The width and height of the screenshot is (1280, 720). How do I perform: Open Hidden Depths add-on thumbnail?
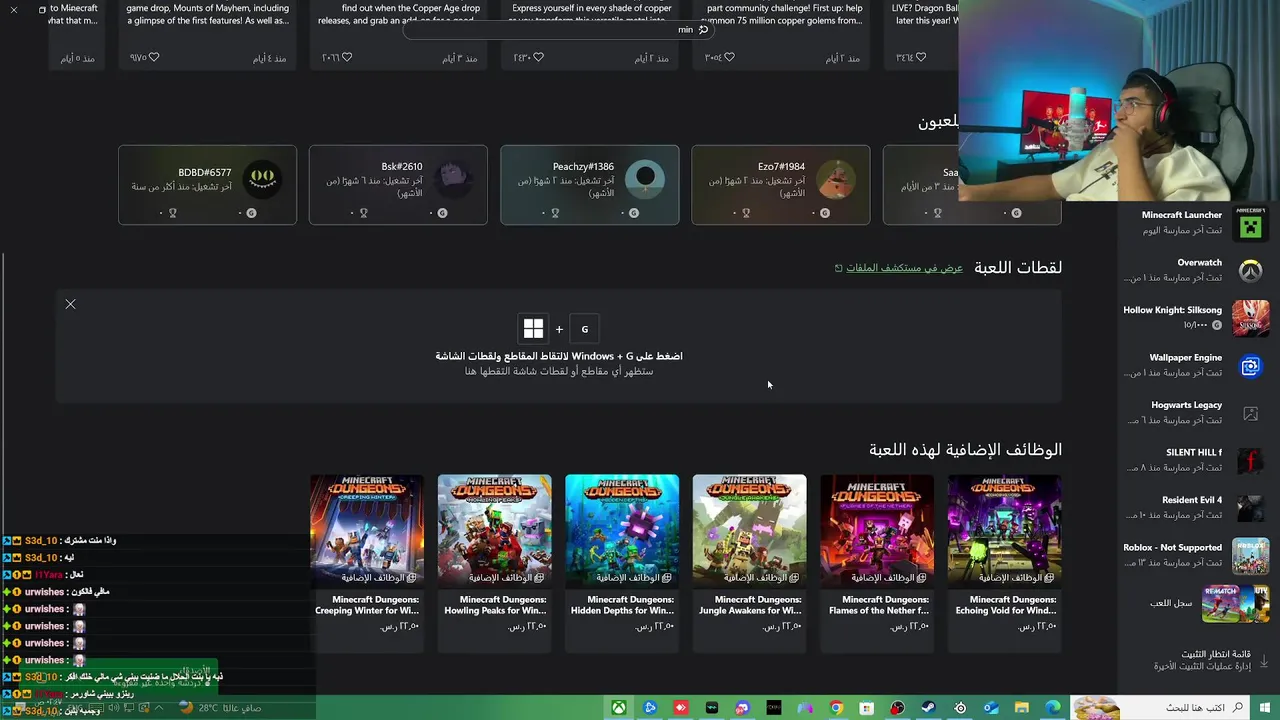[622, 530]
